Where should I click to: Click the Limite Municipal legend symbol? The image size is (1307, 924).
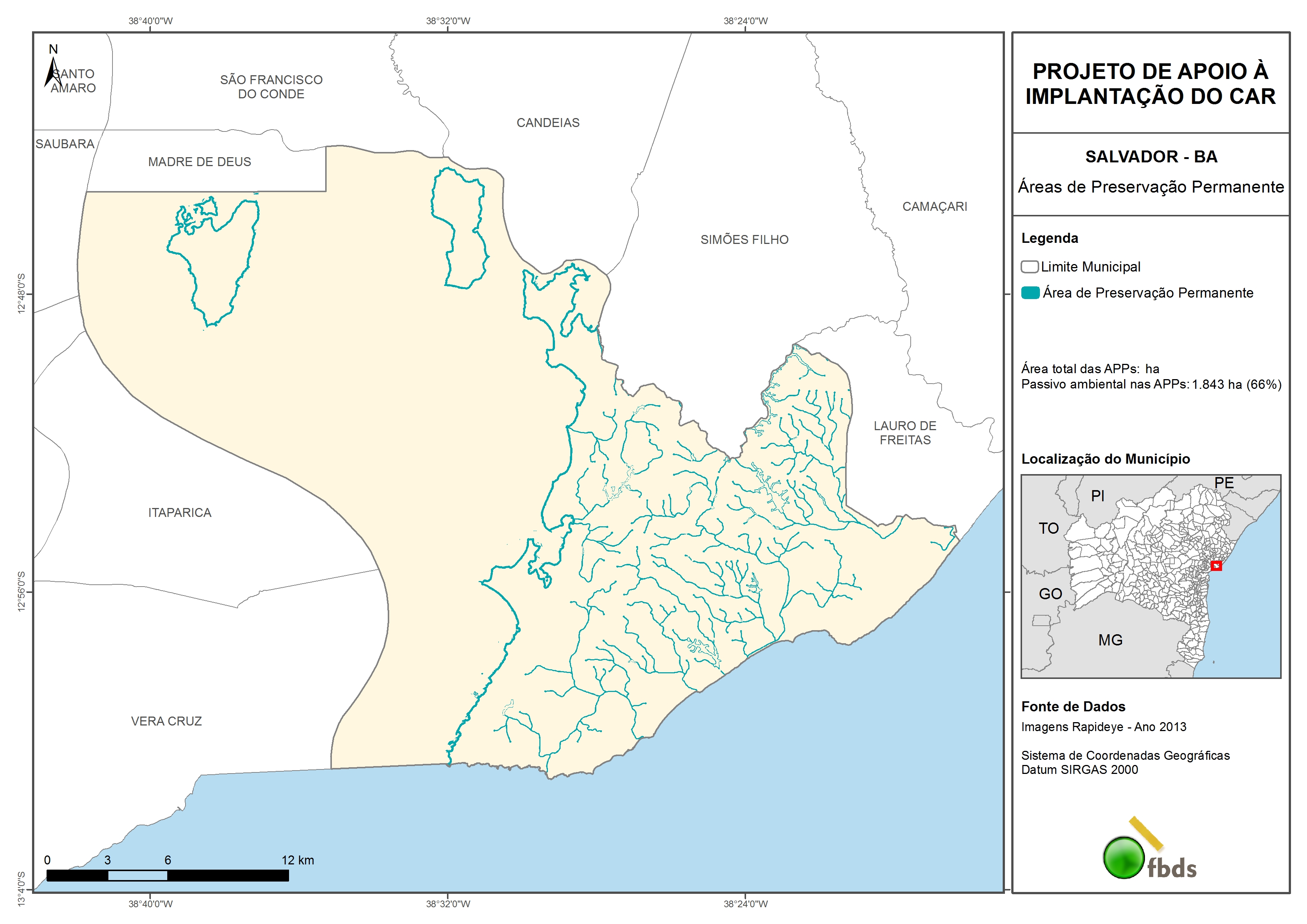click(1029, 267)
